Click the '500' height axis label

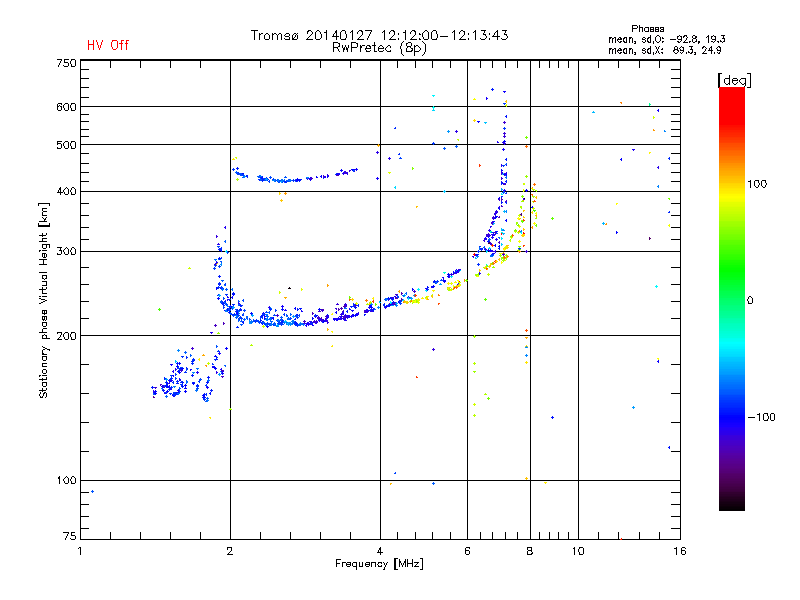(x=66, y=145)
